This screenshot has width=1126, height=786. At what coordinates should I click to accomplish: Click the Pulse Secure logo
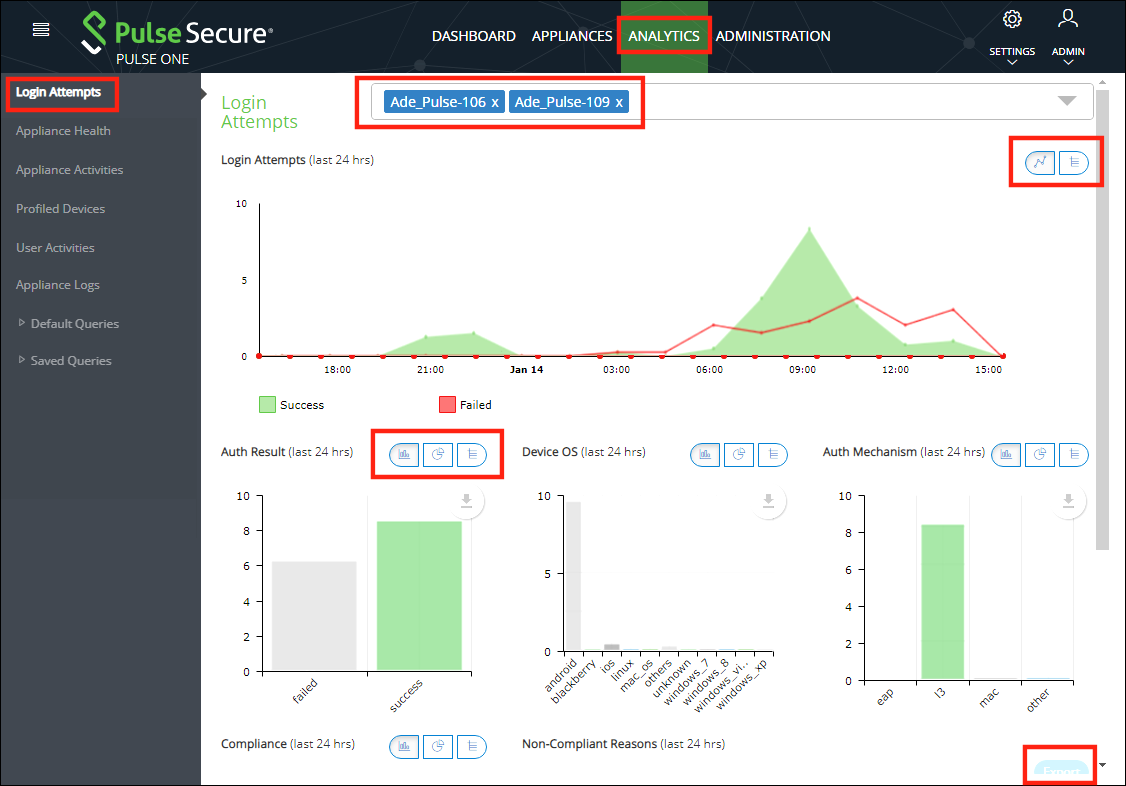[175, 32]
